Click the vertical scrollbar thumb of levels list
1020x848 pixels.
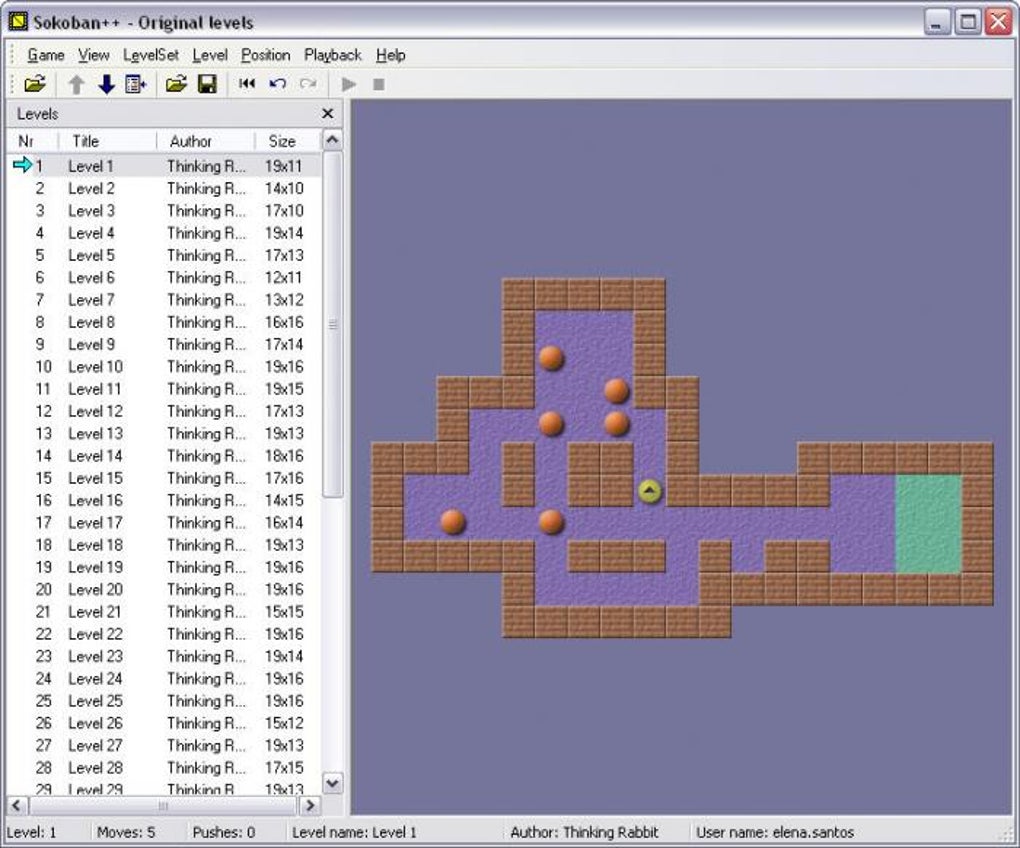[332, 324]
